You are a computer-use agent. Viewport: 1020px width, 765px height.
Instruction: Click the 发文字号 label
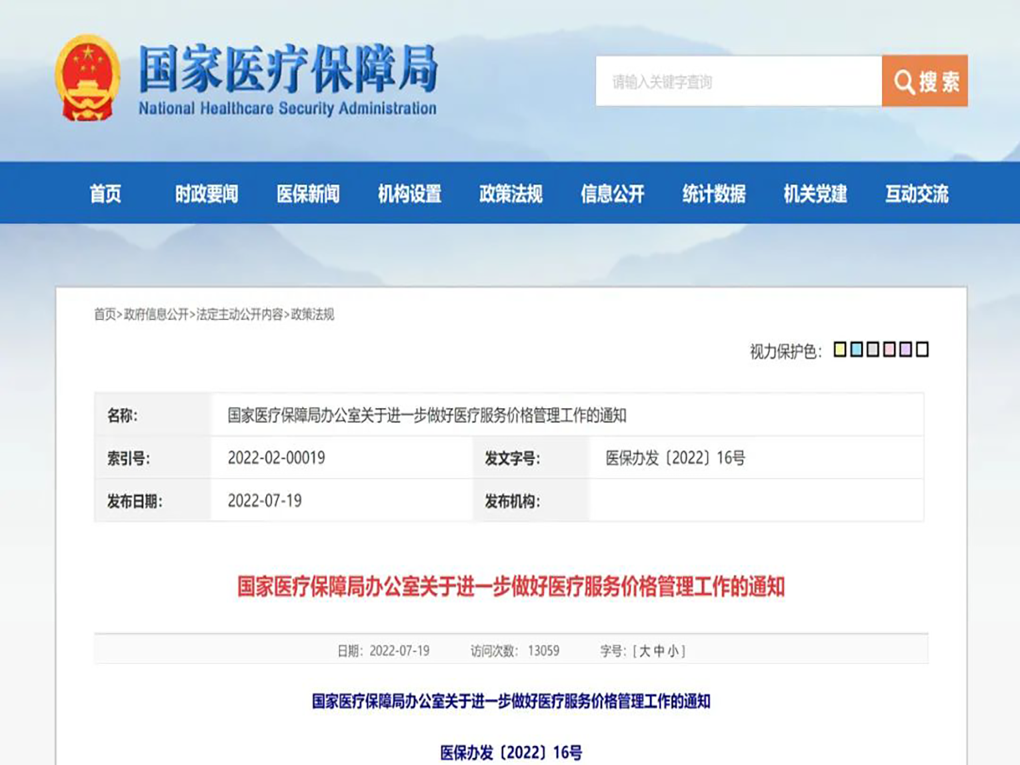(512, 459)
